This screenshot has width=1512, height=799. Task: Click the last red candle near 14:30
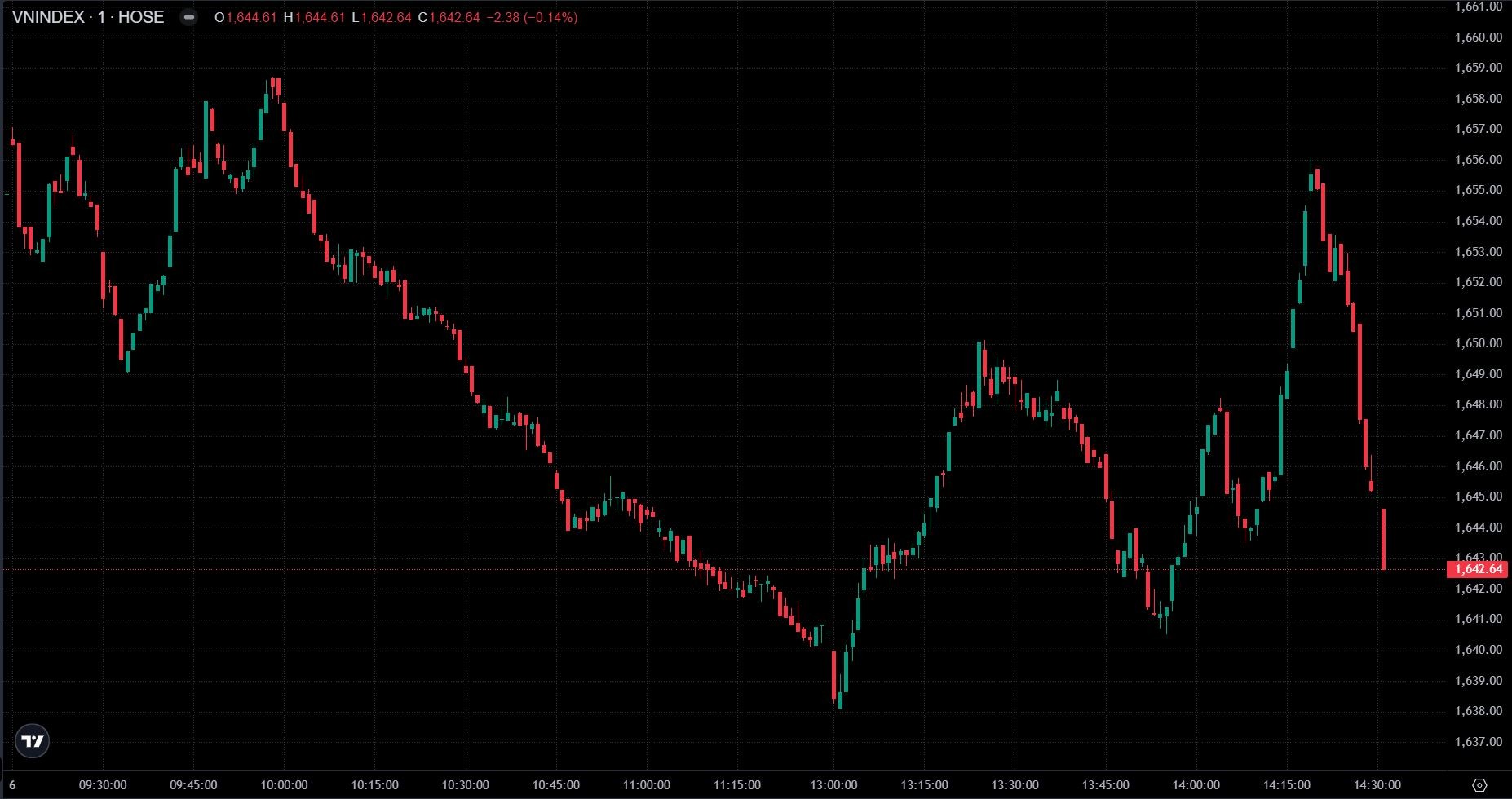tap(1384, 538)
